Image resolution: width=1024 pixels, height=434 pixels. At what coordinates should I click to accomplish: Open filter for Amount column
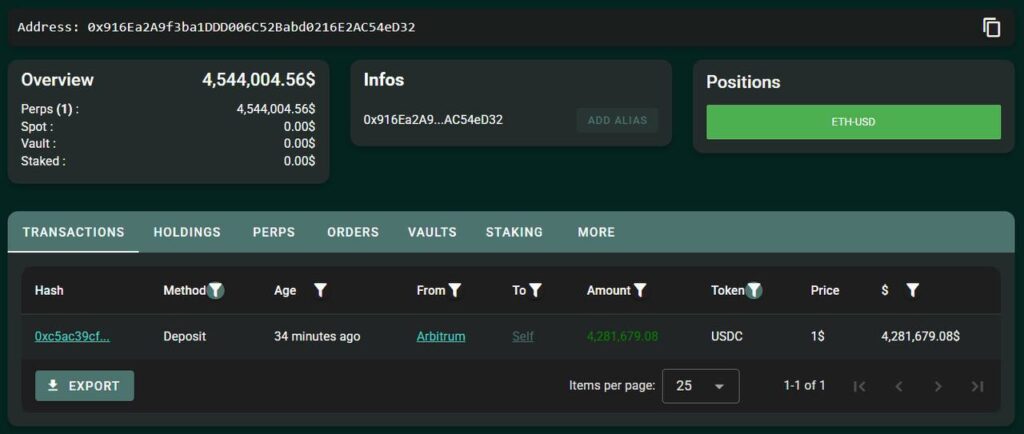[640, 290]
